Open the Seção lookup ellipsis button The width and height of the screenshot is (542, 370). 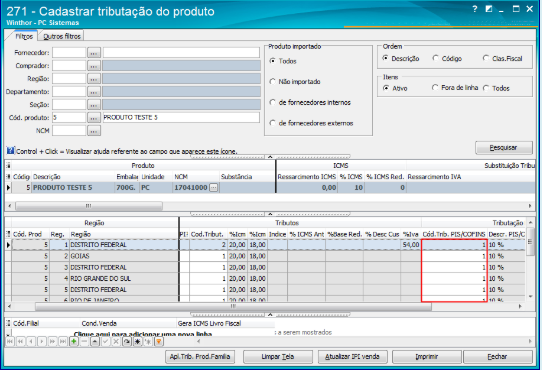pyautogui.click(x=94, y=105)
